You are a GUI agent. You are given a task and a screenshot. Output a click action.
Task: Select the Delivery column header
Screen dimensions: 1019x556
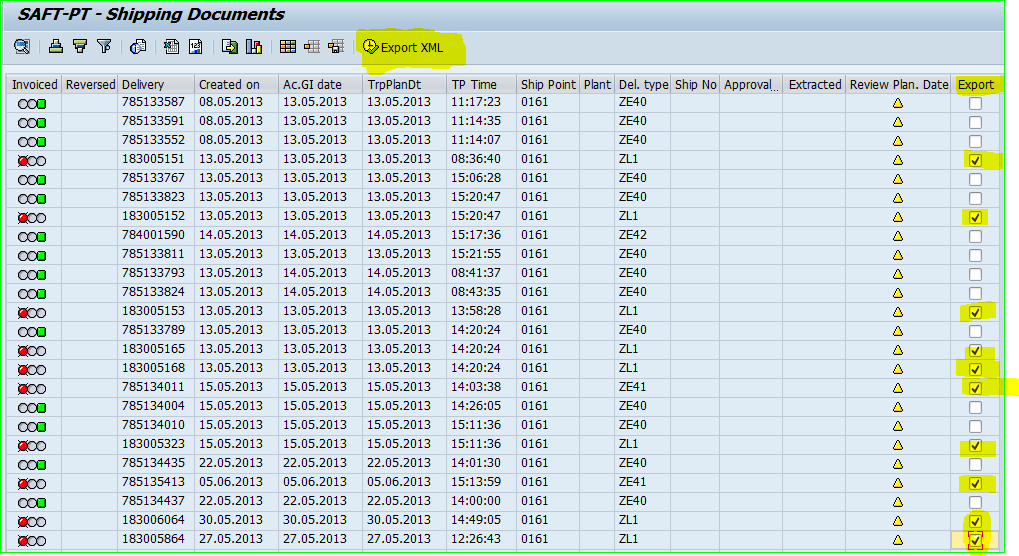(x=143, y=85)
